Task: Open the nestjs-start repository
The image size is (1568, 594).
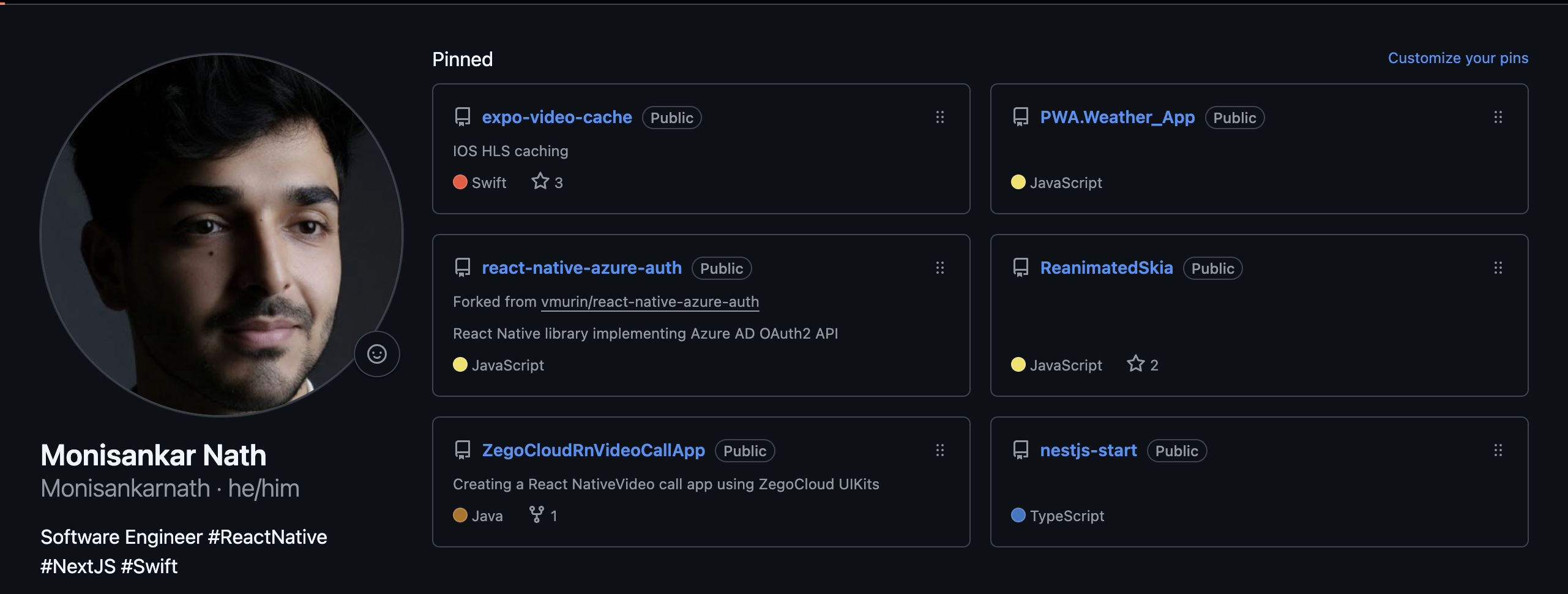Action: [x=1088, y=450]
